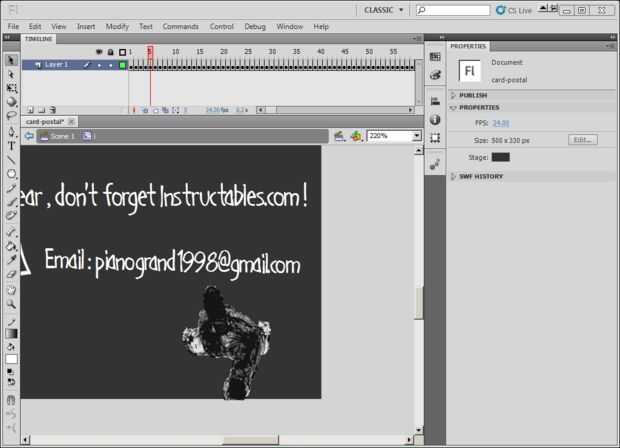Pick the Oval shape tool
The width and height of the screenshot is (620, 448).
click(x=11, y=174)
